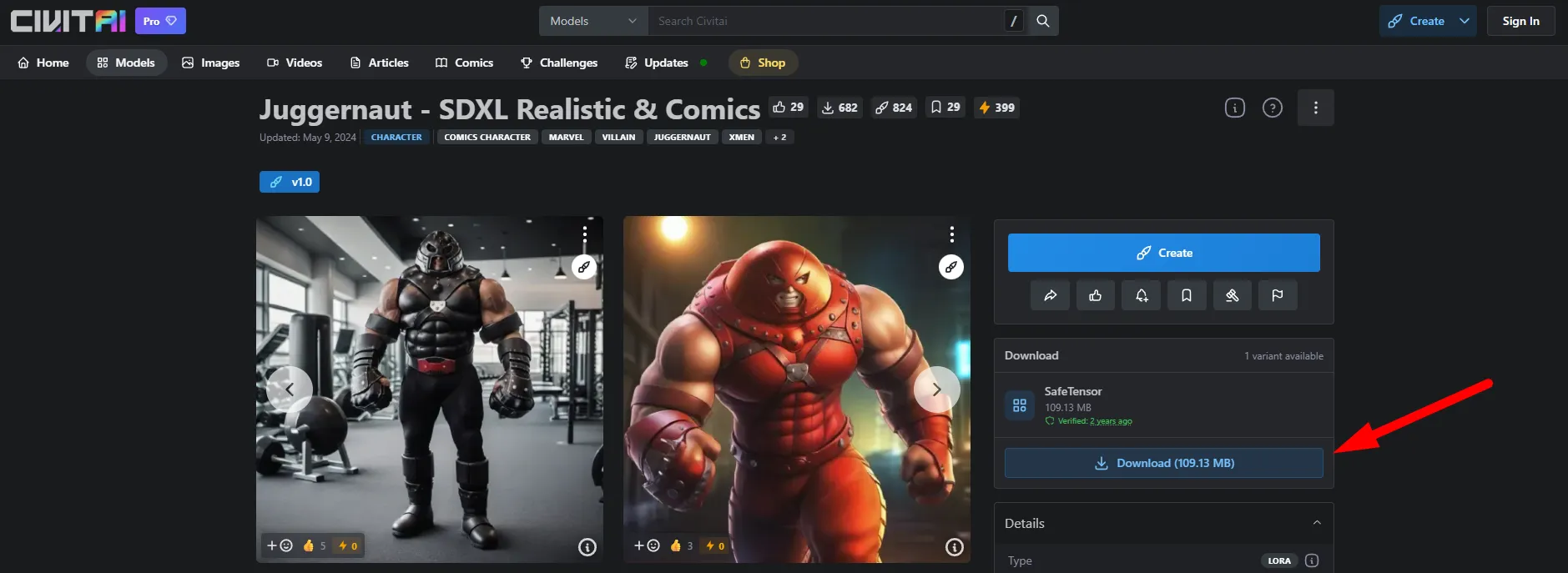Select the v1.0 version button

point(290,182)
